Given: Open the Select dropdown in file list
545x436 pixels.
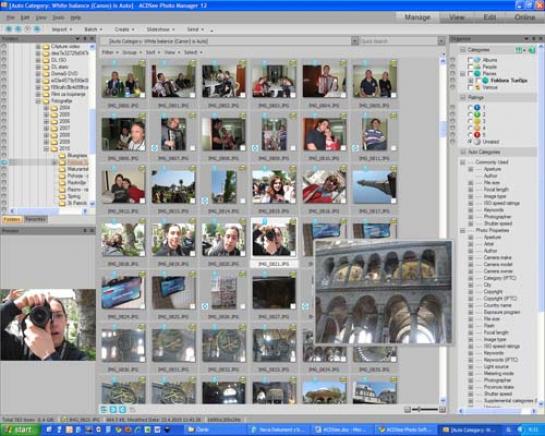Looking at the screenshot, I should pos(193,52).
